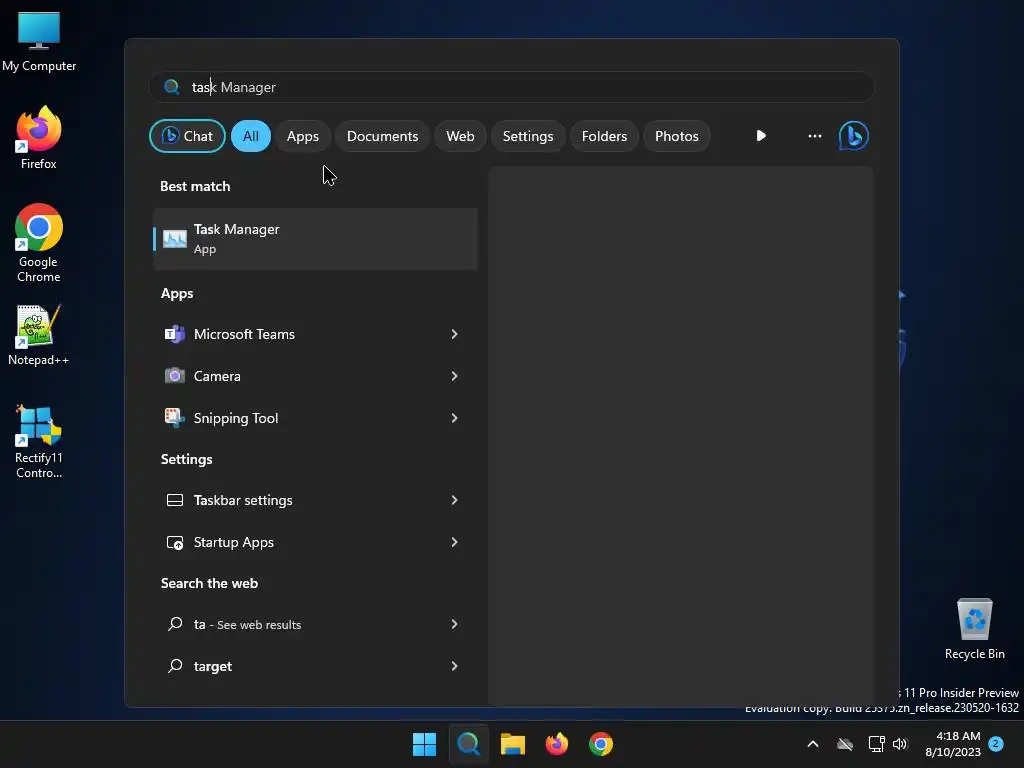Switch to the Apps filter tab
Viewport: 1024px width, 768px height.
click(302, 136)
